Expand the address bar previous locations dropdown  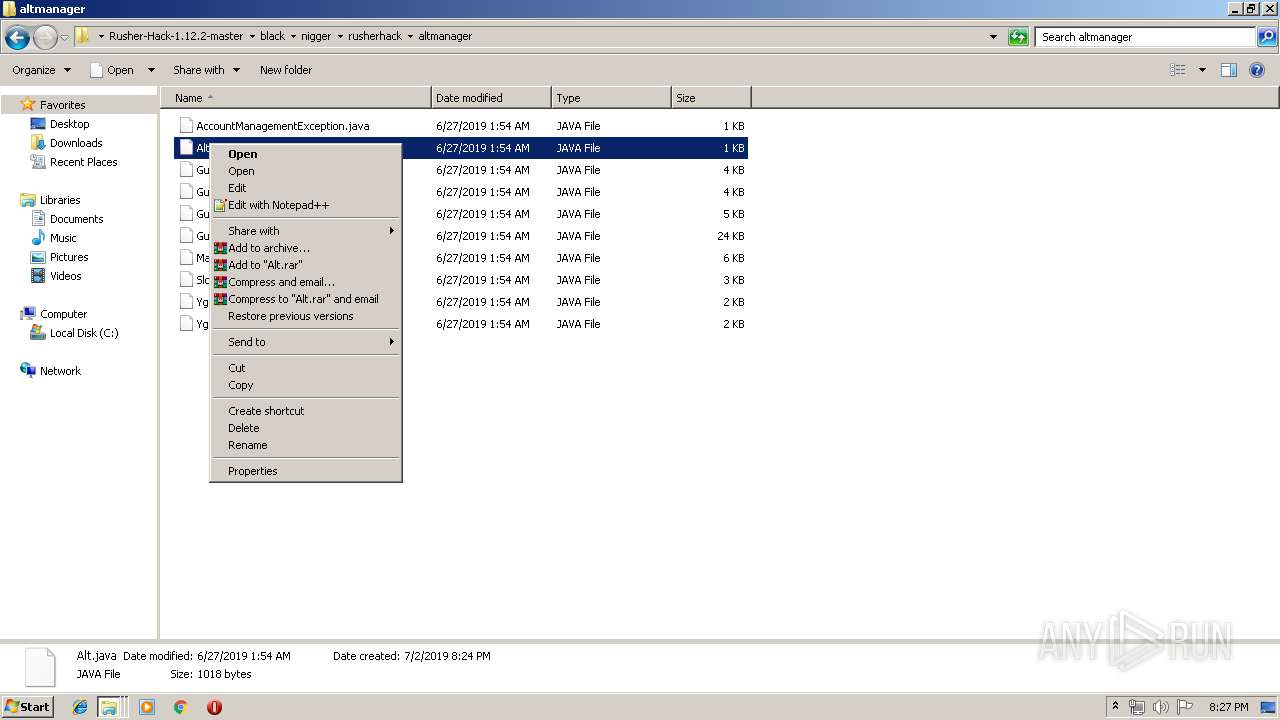coord(993,37)
